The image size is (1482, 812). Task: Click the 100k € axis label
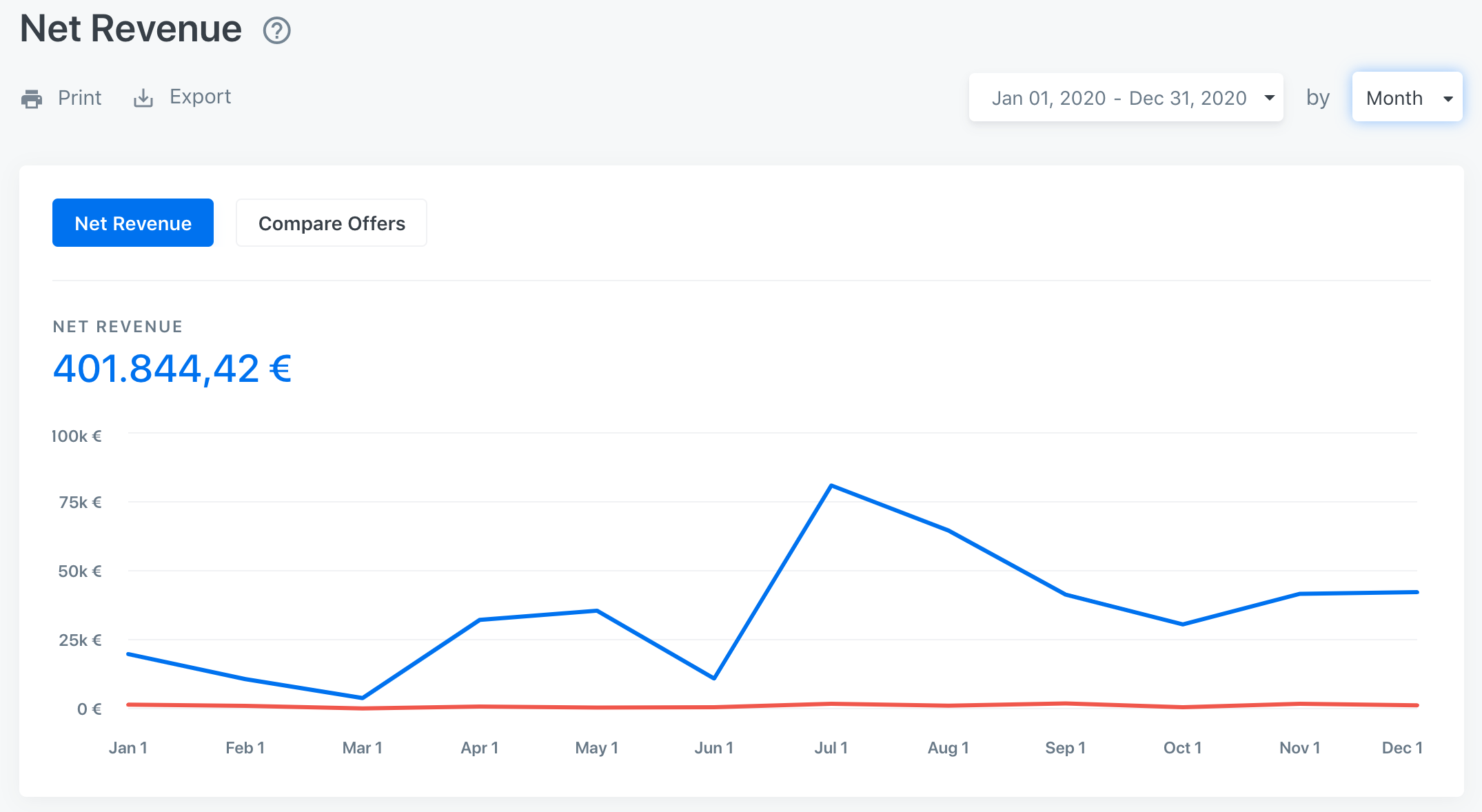[77, 436]
